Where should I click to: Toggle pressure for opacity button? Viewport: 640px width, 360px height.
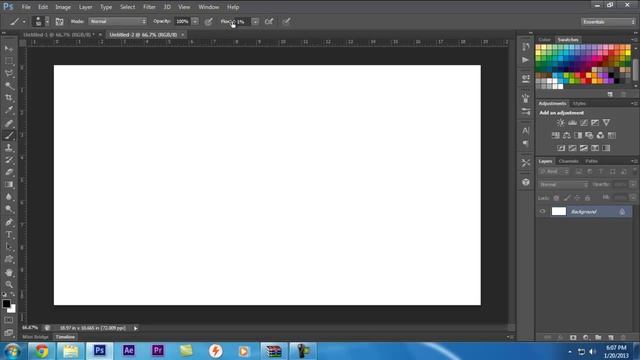[209, 22]
